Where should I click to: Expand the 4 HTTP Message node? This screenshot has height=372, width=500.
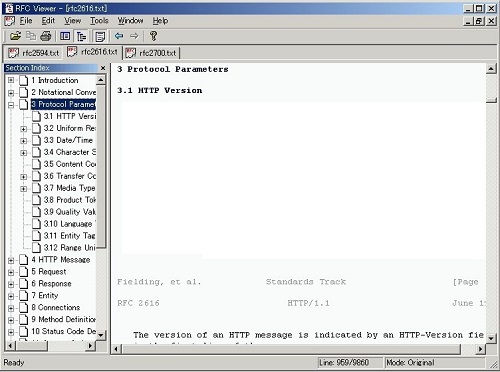pos(11,260)
